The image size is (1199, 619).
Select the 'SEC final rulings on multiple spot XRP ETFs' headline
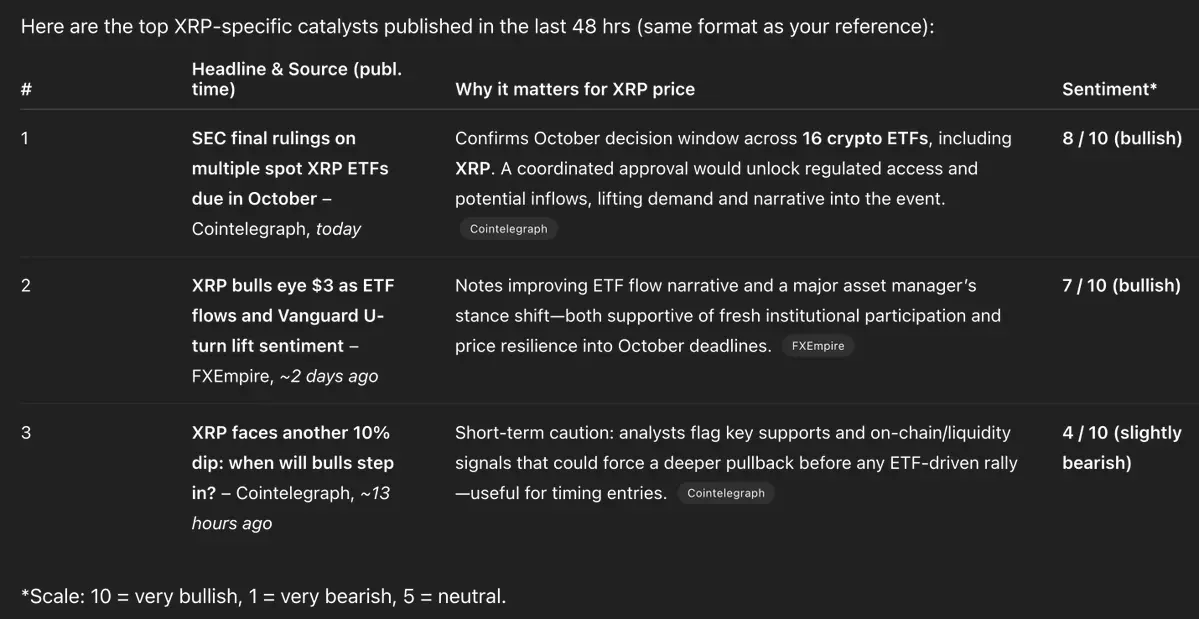tap(290, 168)
